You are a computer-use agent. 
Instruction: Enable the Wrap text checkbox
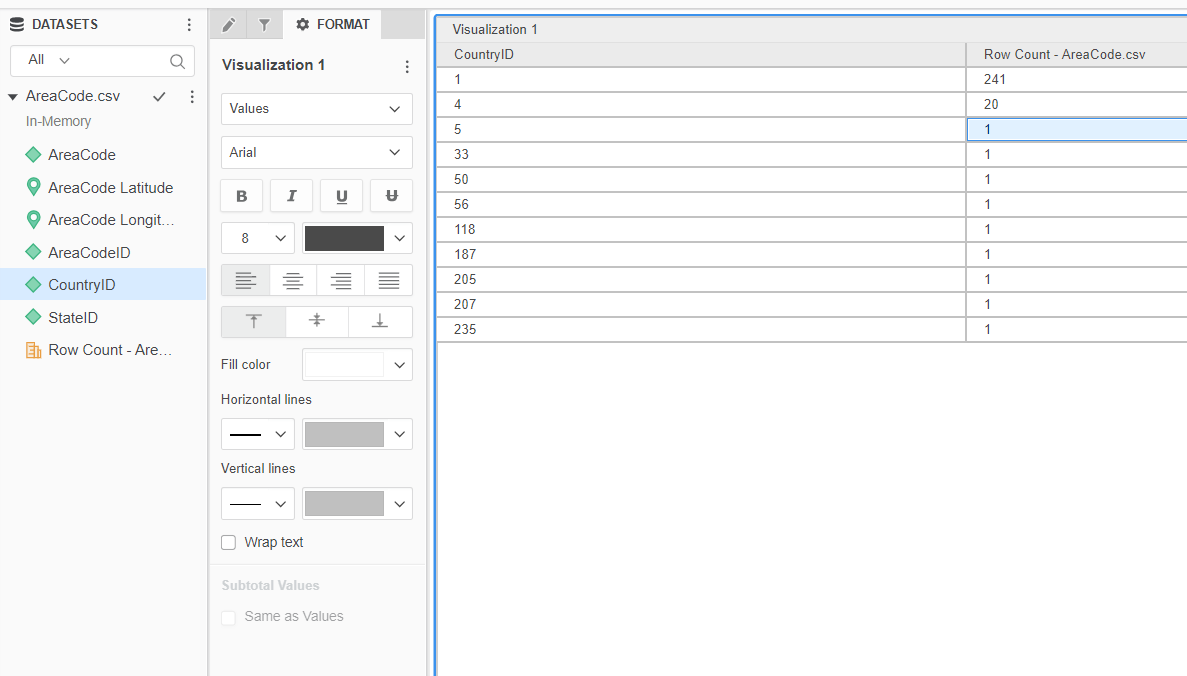coord(228,542)
